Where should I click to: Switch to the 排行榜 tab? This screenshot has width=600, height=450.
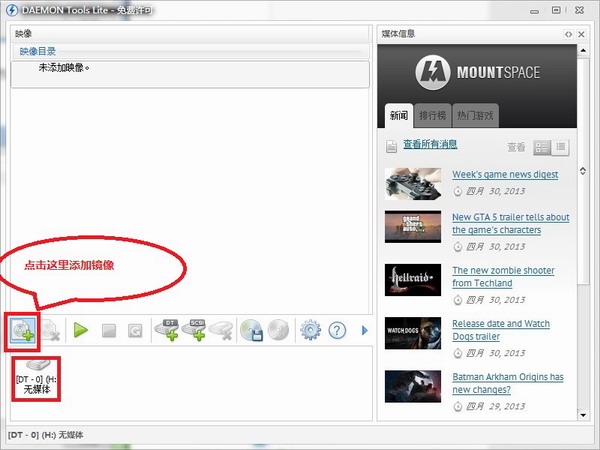tap(433, 116)
